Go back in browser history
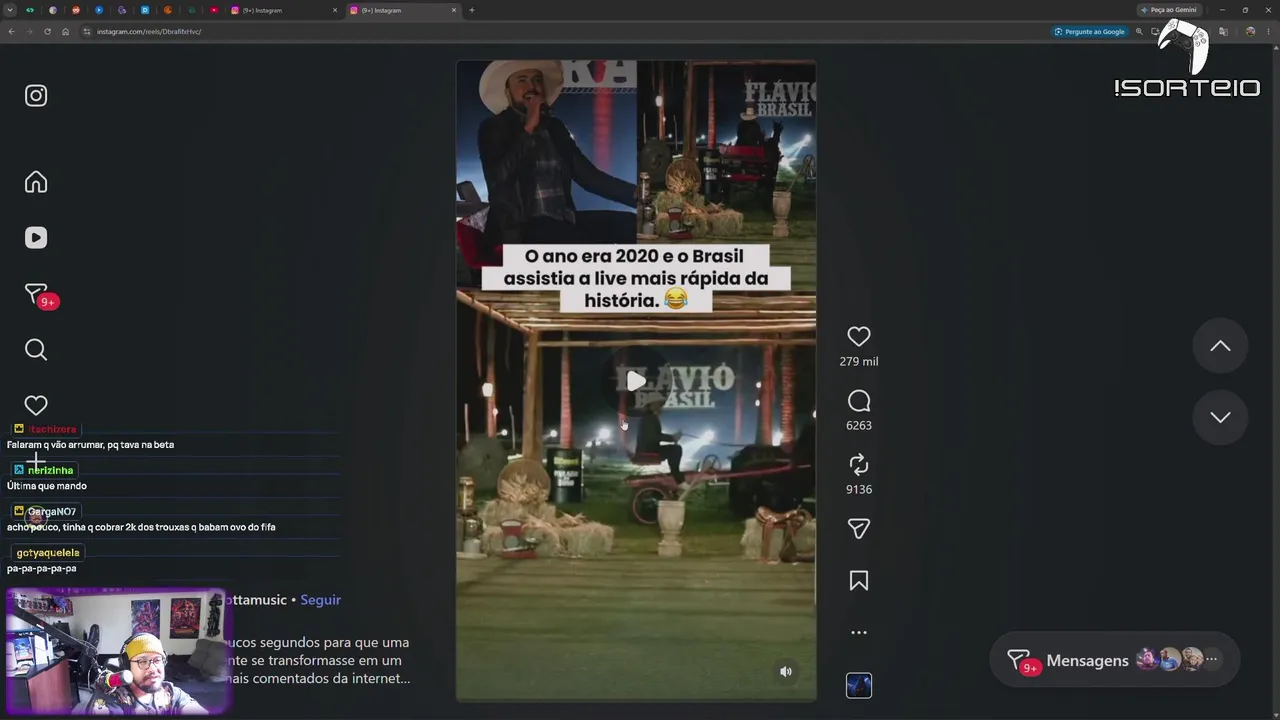1280x720 pixels. pos(11,31)
